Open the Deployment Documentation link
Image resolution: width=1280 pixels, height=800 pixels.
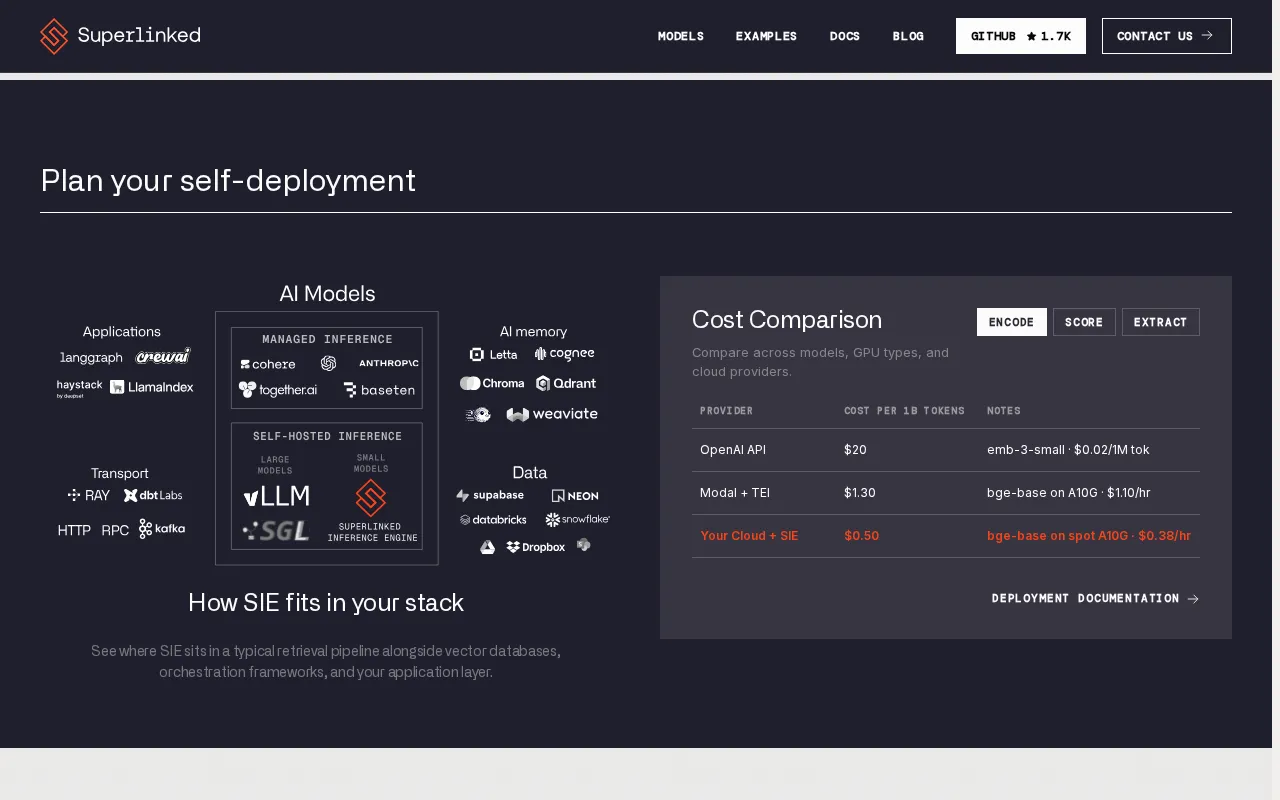click(x=1096, y=598)
